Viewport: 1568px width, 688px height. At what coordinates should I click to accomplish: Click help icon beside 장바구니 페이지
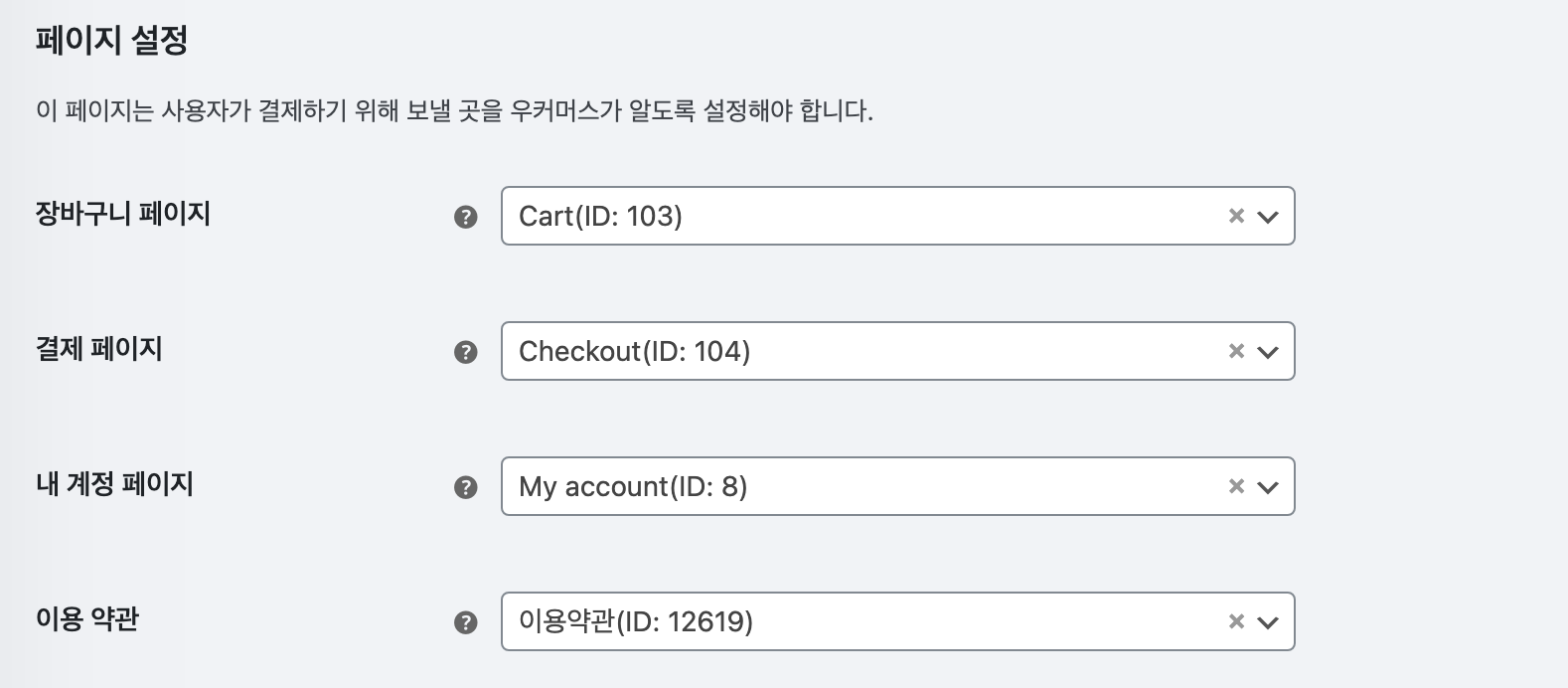point(465,217)
